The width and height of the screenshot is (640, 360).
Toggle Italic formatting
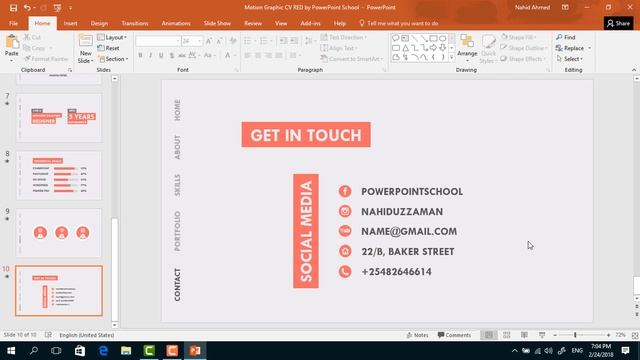tap(151, 55)
